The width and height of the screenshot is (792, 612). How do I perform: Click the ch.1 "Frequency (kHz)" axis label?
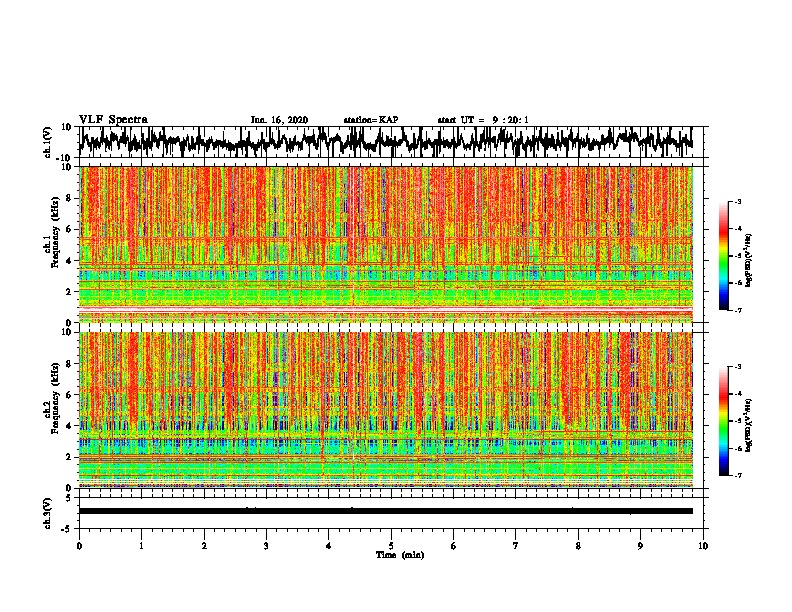click(x=57, y=233)
